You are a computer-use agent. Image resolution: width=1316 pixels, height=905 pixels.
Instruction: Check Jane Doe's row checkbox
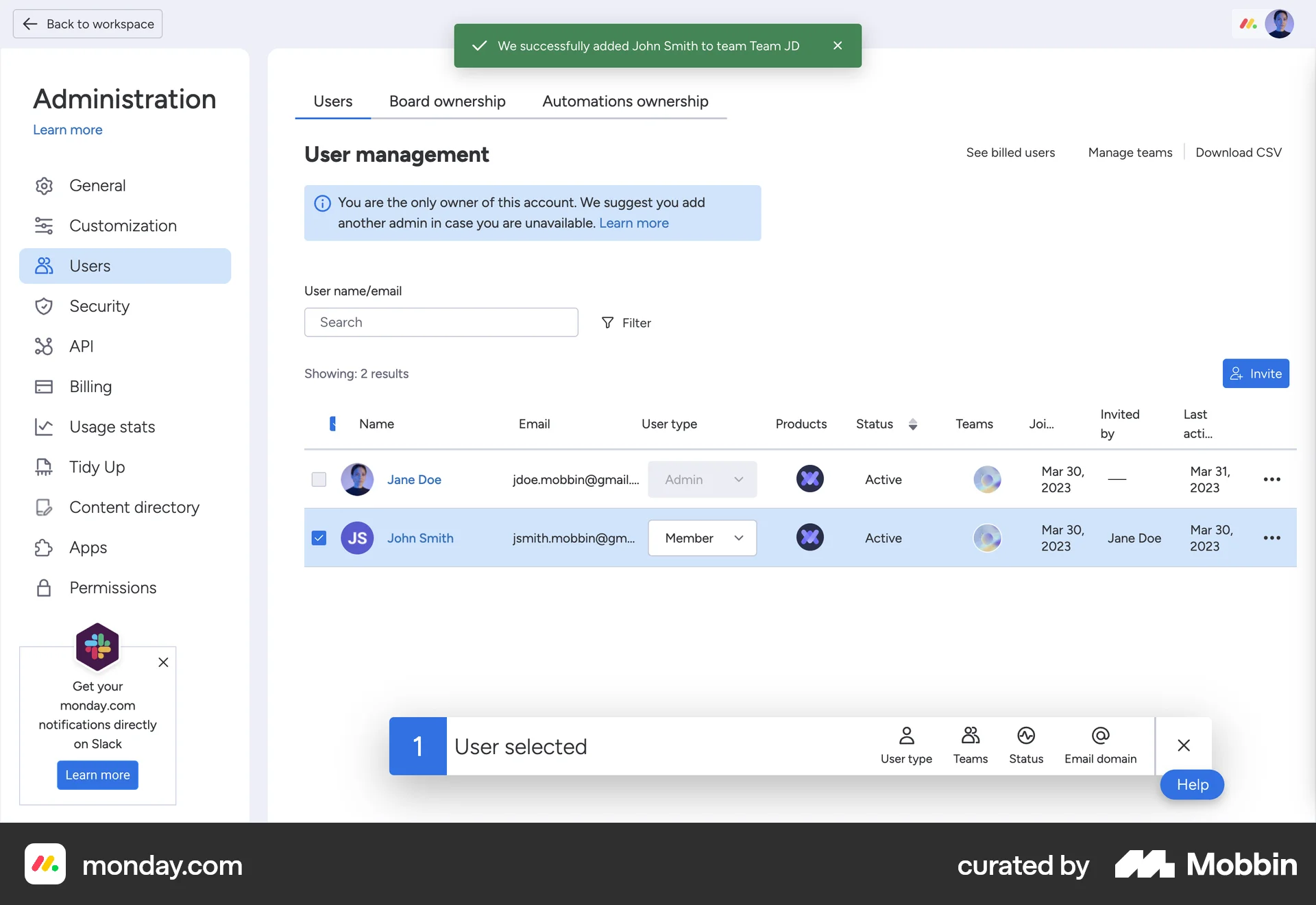coord(319,479)
